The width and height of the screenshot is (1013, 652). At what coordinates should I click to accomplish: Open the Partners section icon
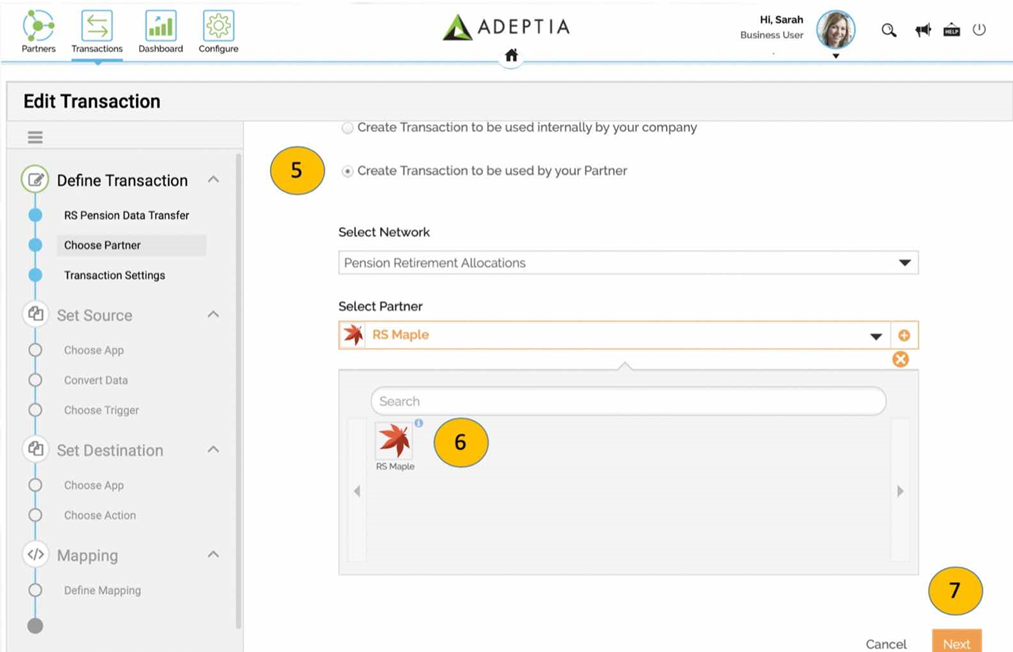coord(38,26)
